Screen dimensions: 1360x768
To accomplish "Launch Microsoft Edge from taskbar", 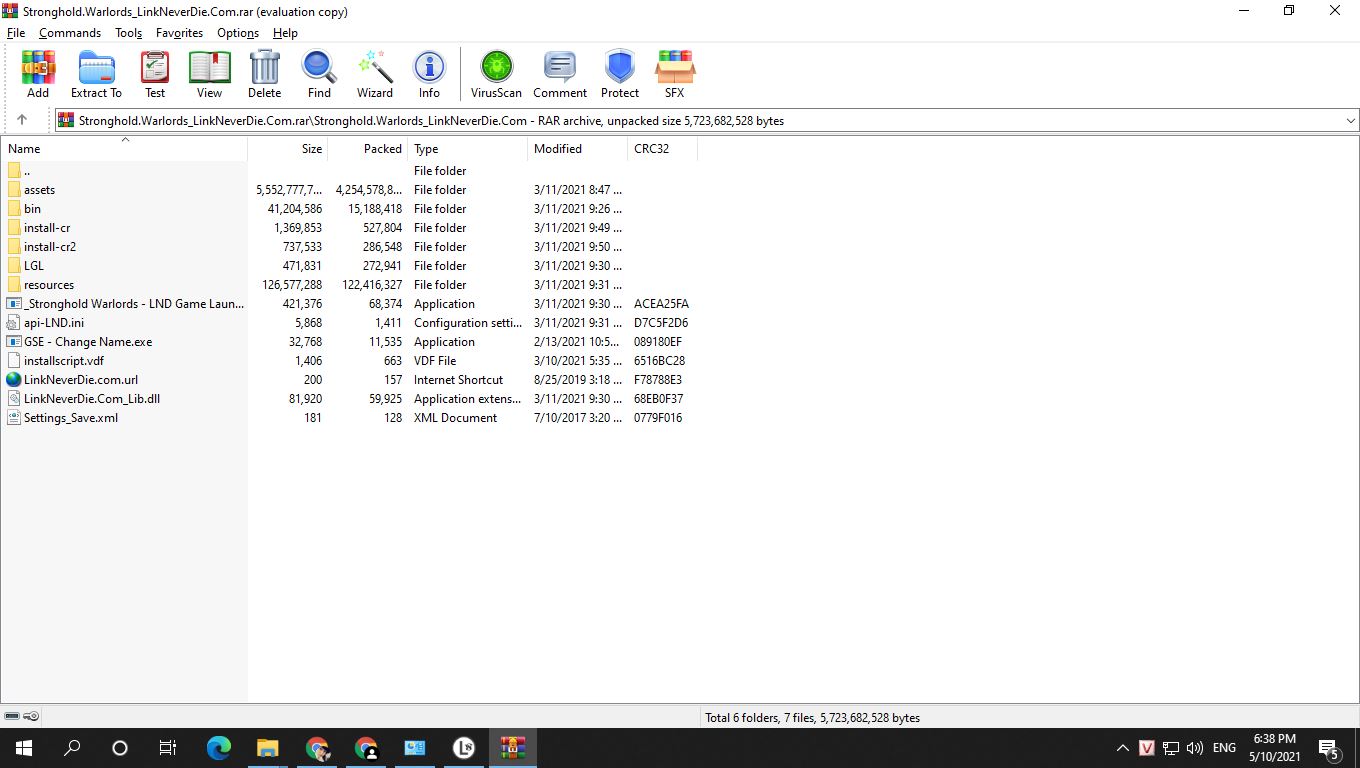I will 219,748.
